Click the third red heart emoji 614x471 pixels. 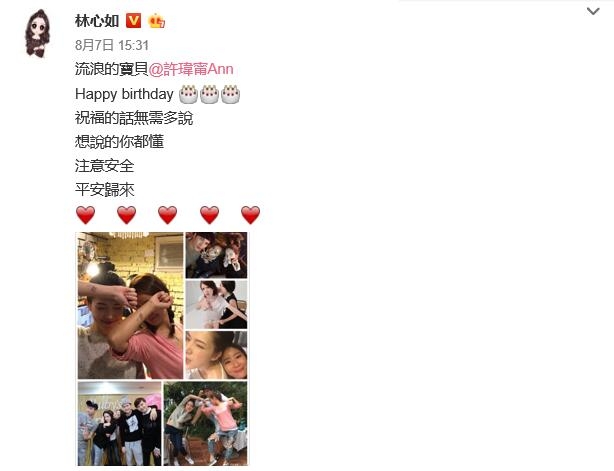168,215
